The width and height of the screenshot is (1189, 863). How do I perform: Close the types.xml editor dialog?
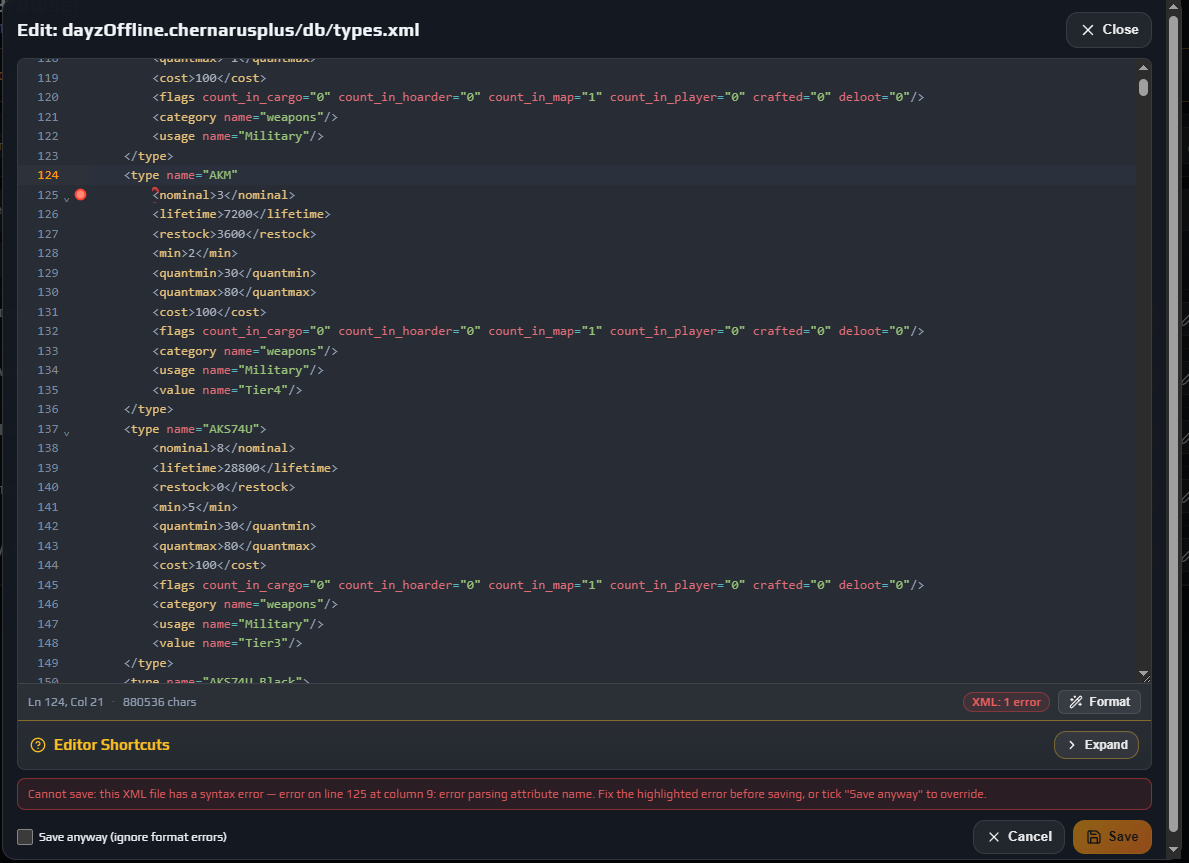coord(1109,30)
